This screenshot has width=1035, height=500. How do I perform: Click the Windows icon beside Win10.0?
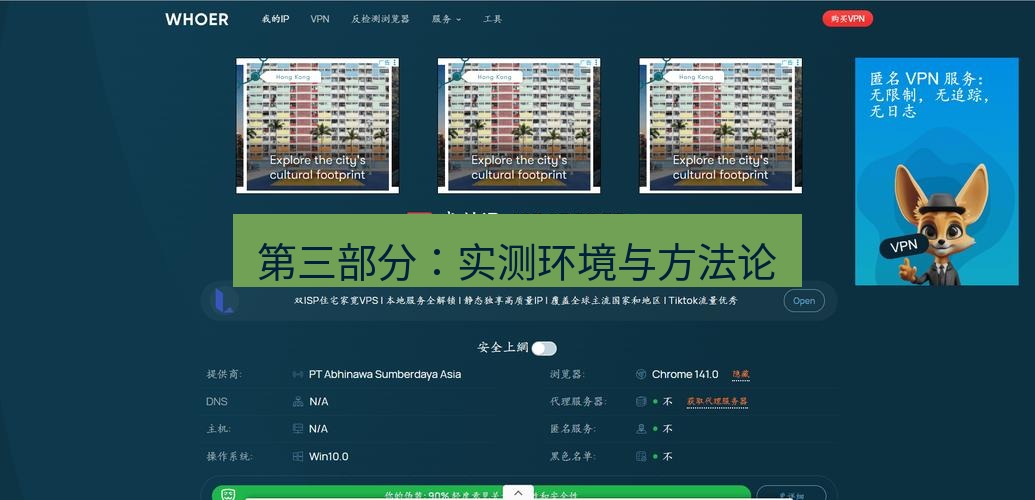click(x=298, y=456)
